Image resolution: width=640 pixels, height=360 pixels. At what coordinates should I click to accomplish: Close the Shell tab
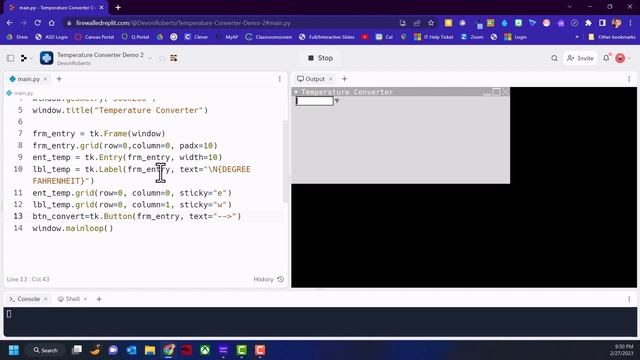(85, 299)
